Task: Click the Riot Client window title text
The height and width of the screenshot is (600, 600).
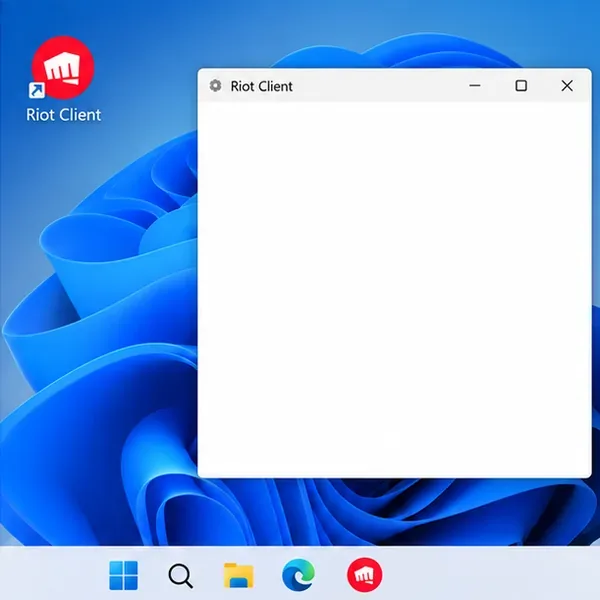Action: tap(261, 86)
